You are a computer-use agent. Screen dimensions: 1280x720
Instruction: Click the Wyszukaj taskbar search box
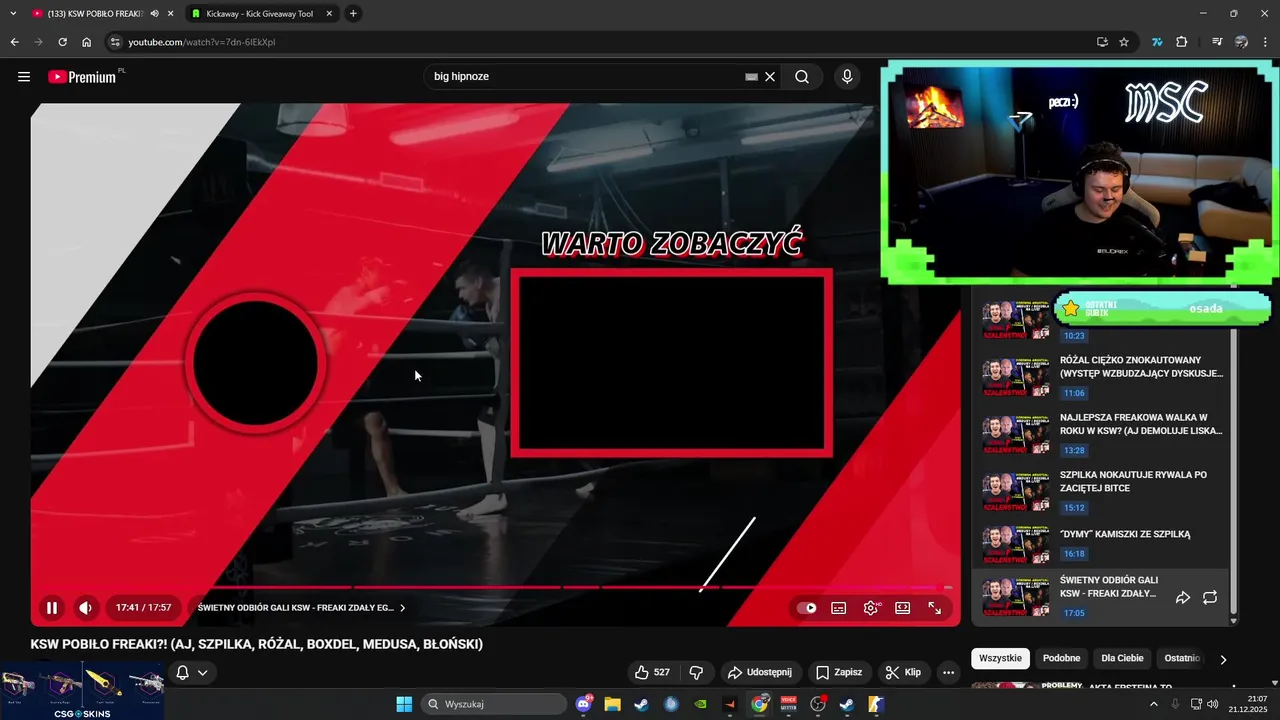click(495, 704)
